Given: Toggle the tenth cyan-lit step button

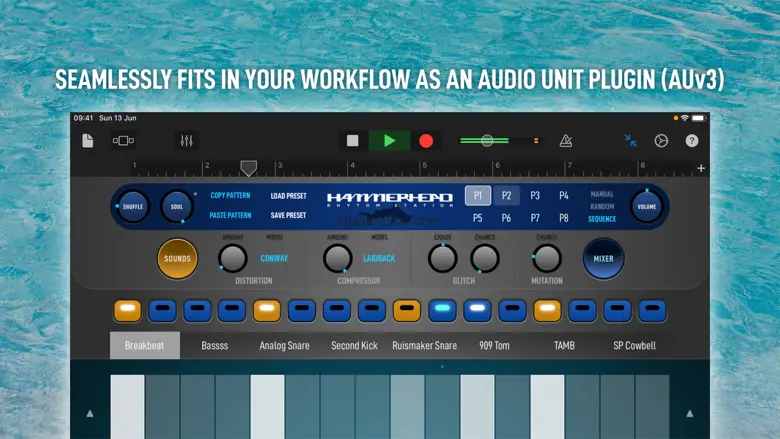Looking at the screenshot, I should 442,310.
